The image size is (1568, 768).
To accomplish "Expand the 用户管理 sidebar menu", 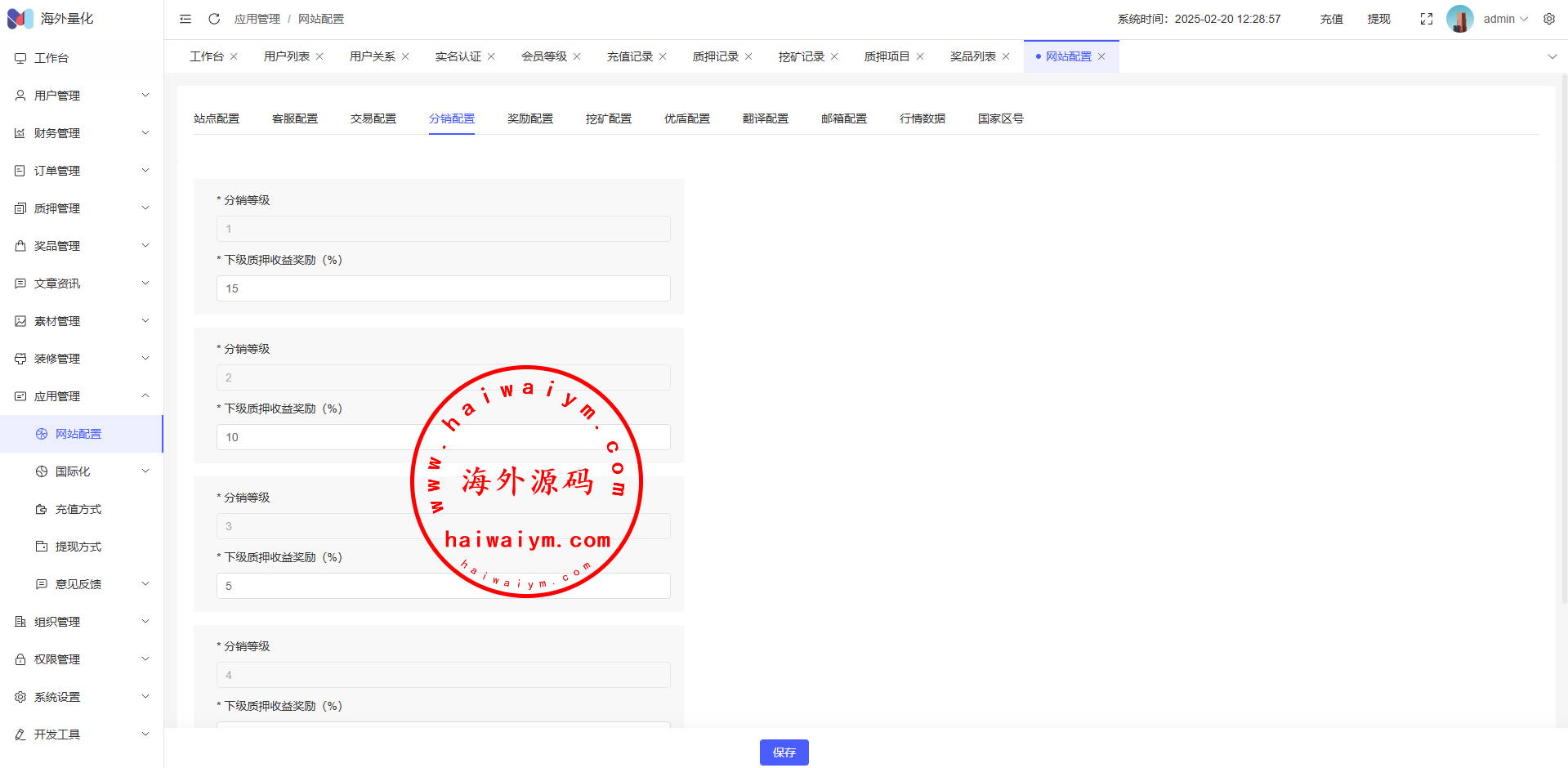I will click(x=82, y=96).
